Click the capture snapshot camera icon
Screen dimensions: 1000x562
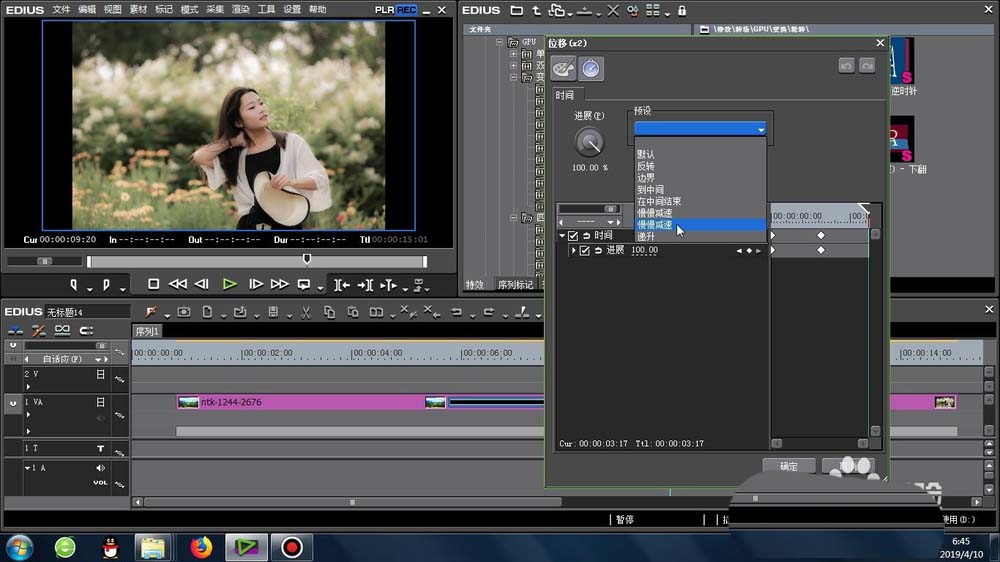click(x=184, y=312)
